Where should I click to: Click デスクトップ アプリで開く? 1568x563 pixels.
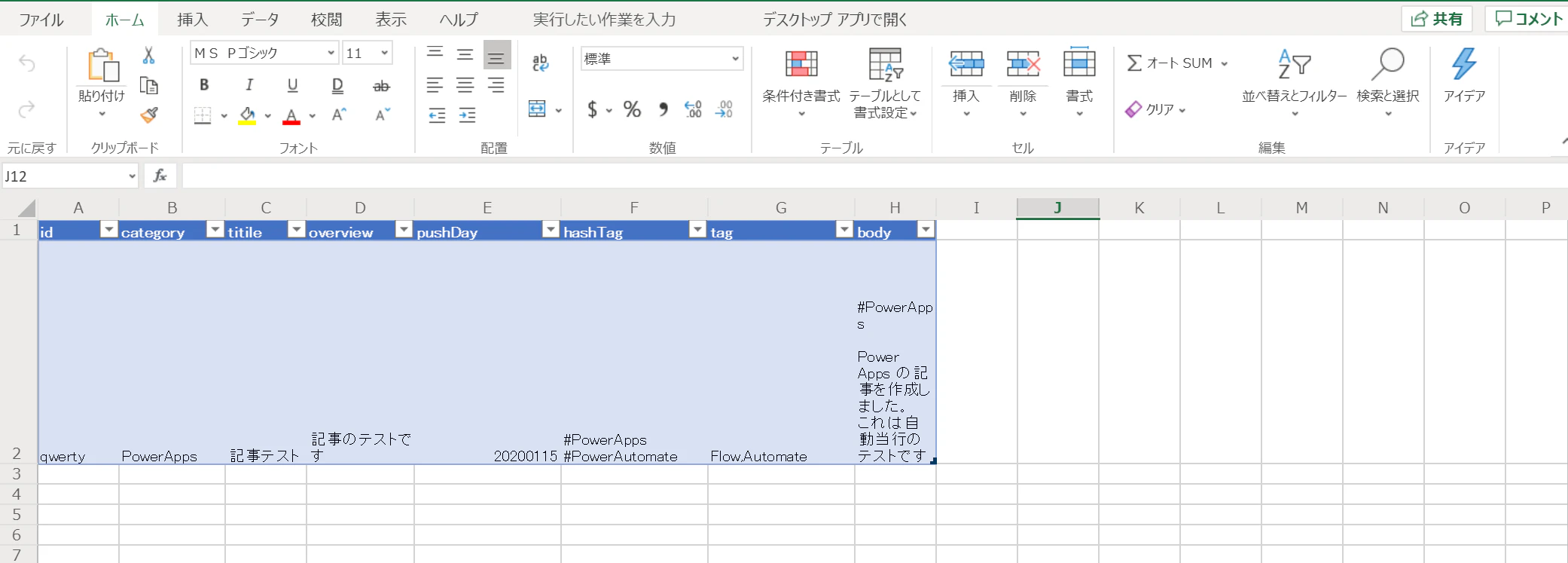(x=834, y=20)
